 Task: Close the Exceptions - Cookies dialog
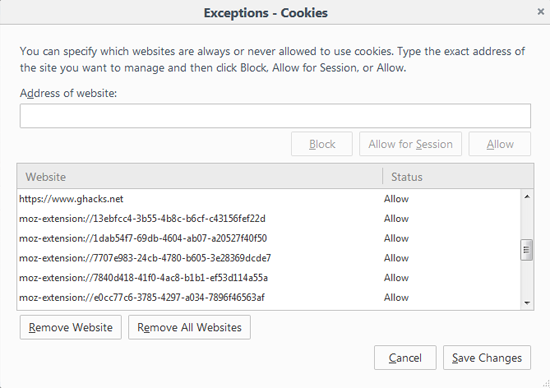click(541, 12)
